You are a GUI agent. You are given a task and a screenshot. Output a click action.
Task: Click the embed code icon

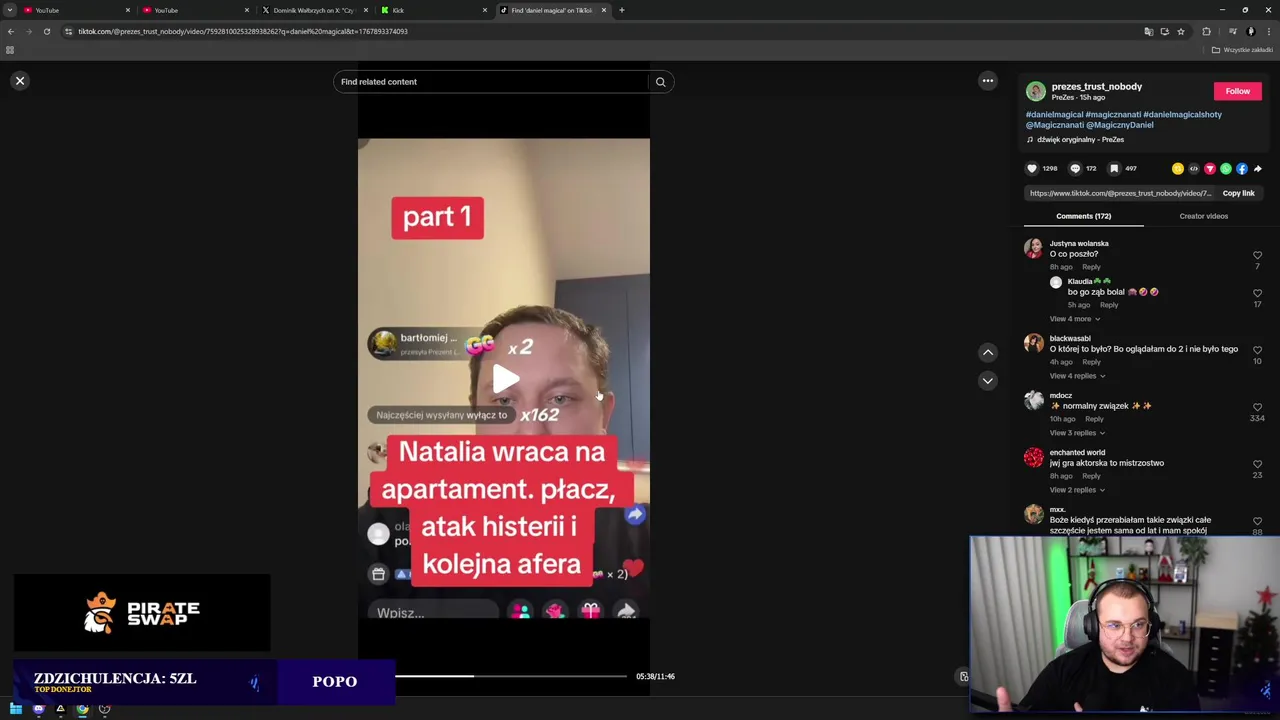click(x=1194, y=169)
